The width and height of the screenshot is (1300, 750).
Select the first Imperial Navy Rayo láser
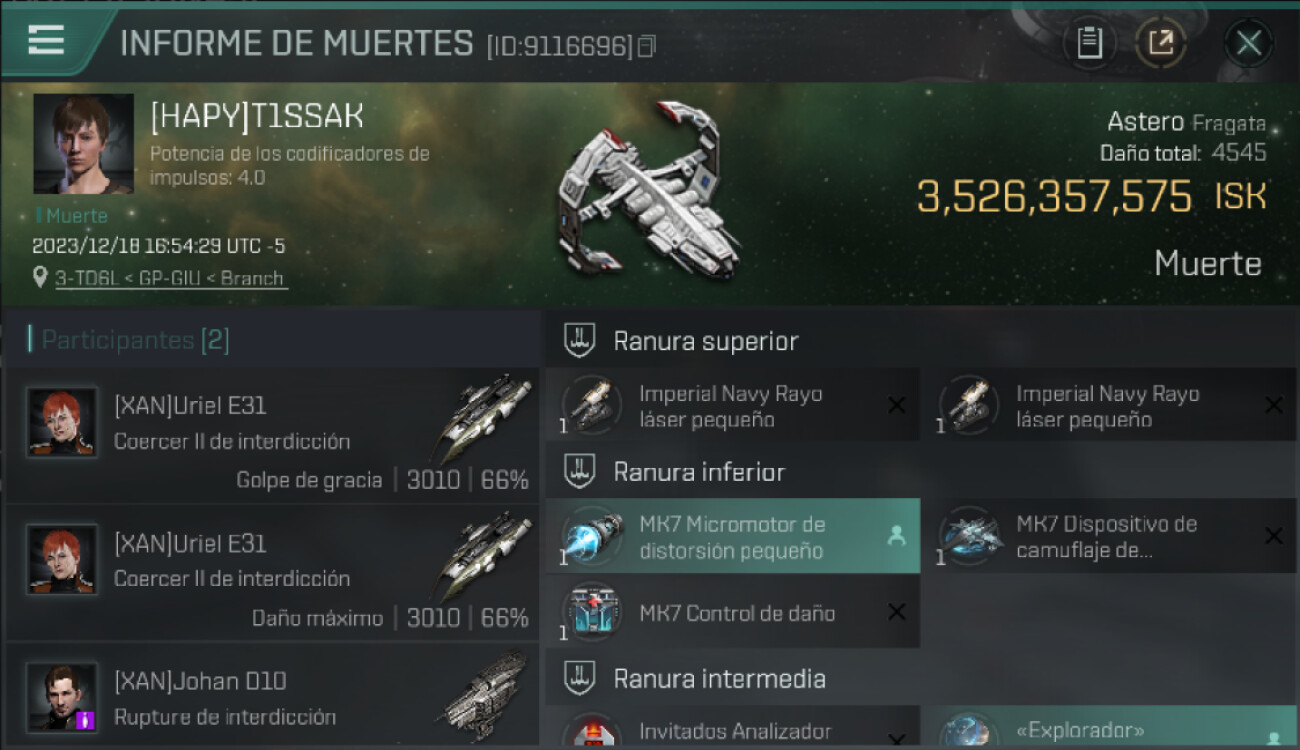(732, 405)
